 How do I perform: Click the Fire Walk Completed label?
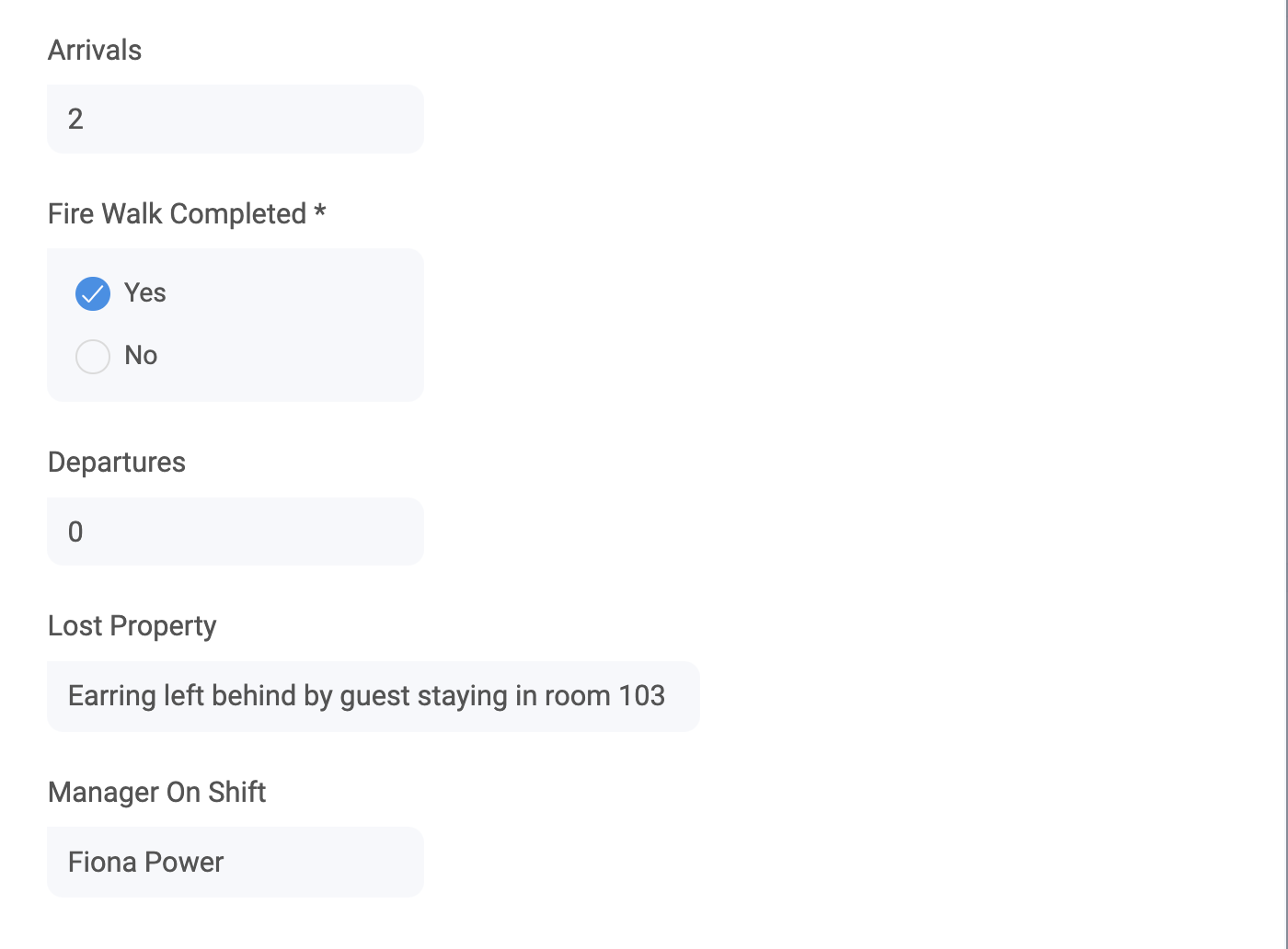[177, 213]
